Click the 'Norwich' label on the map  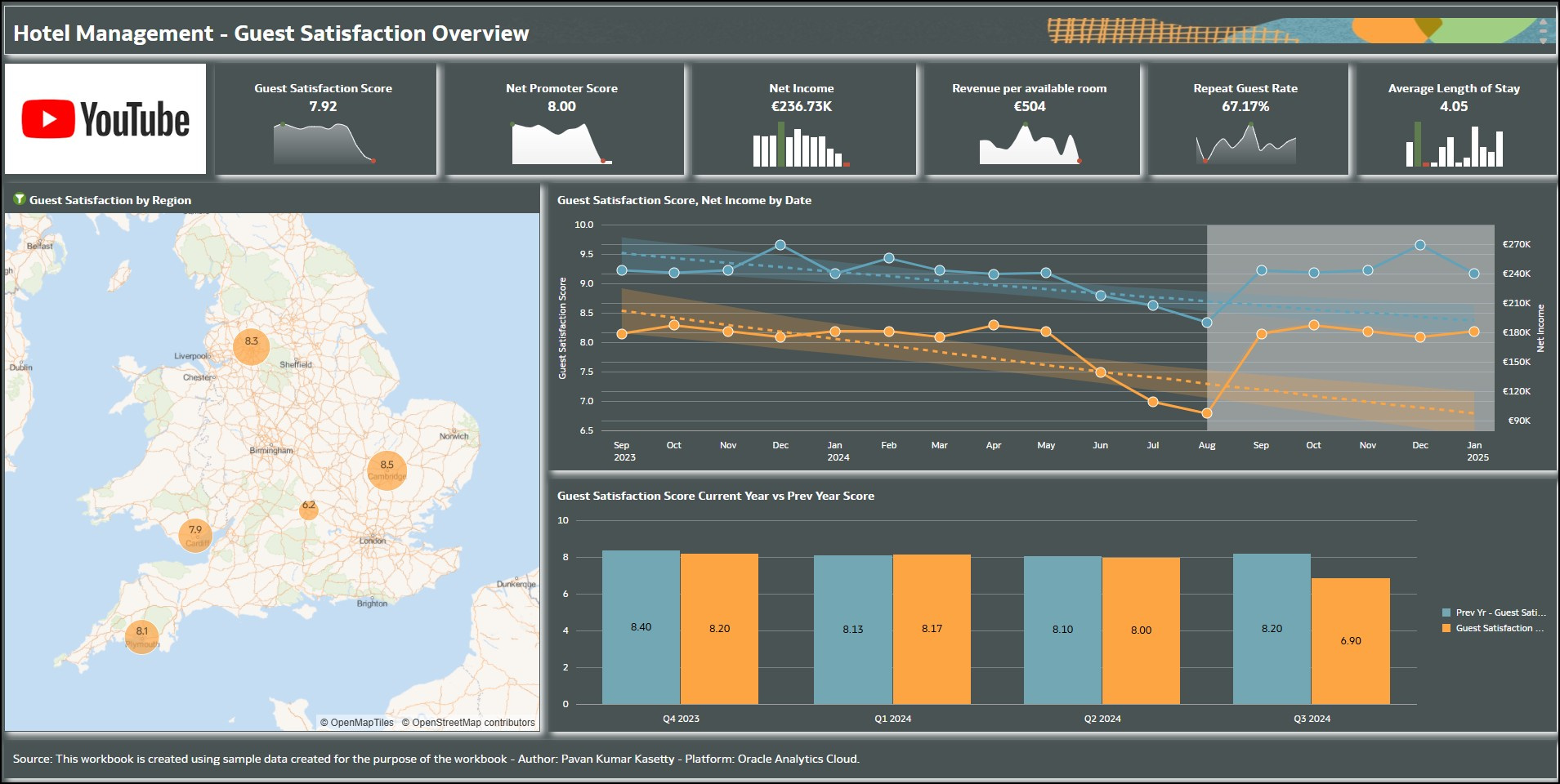454,436
